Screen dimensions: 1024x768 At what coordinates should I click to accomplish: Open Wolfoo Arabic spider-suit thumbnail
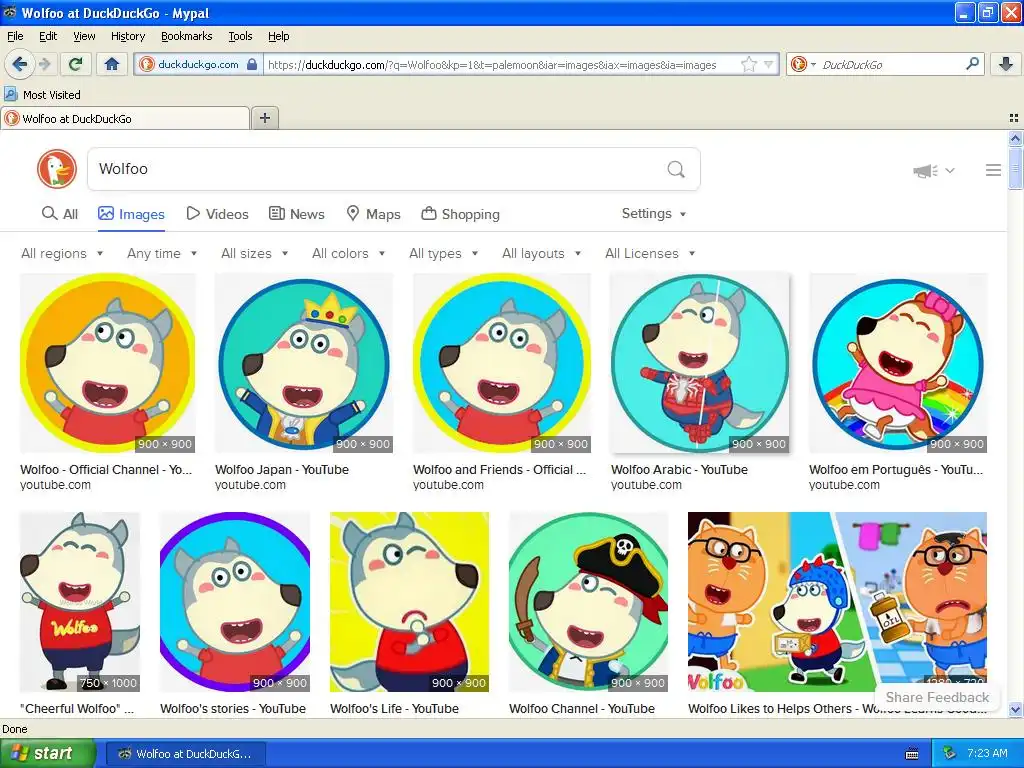click(x=699, y=363)
